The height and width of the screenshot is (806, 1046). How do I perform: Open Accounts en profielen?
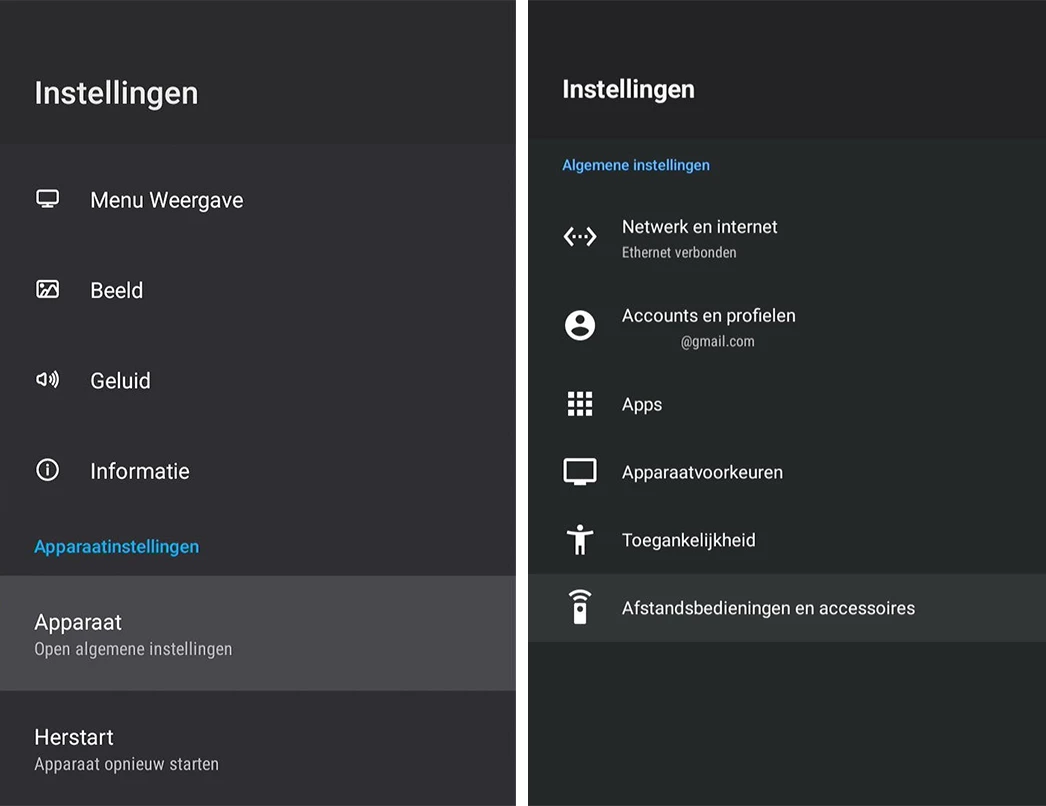[x=708, y=326]
